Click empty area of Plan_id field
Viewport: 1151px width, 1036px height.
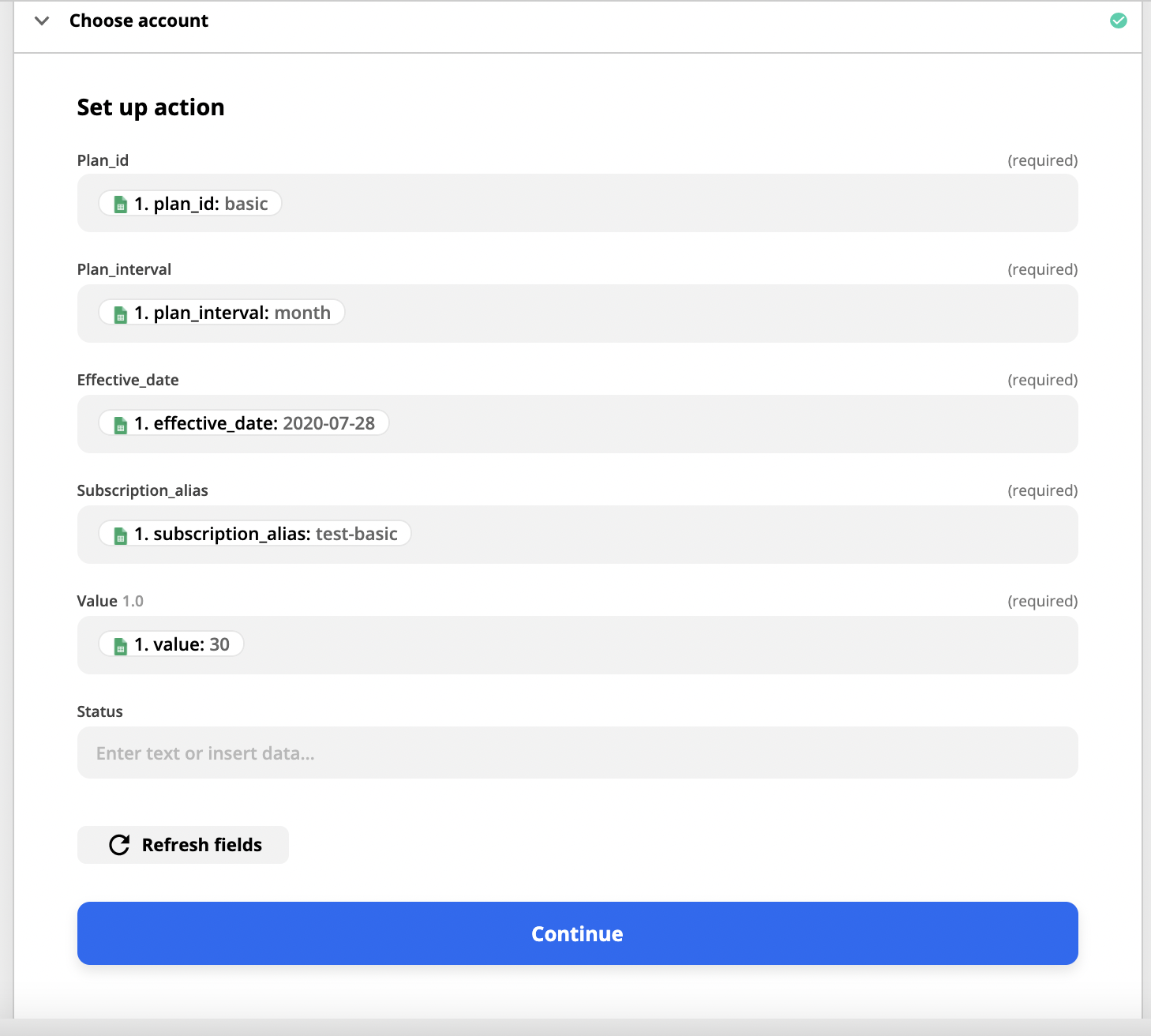pyautogui.click(x=679, y=203)
